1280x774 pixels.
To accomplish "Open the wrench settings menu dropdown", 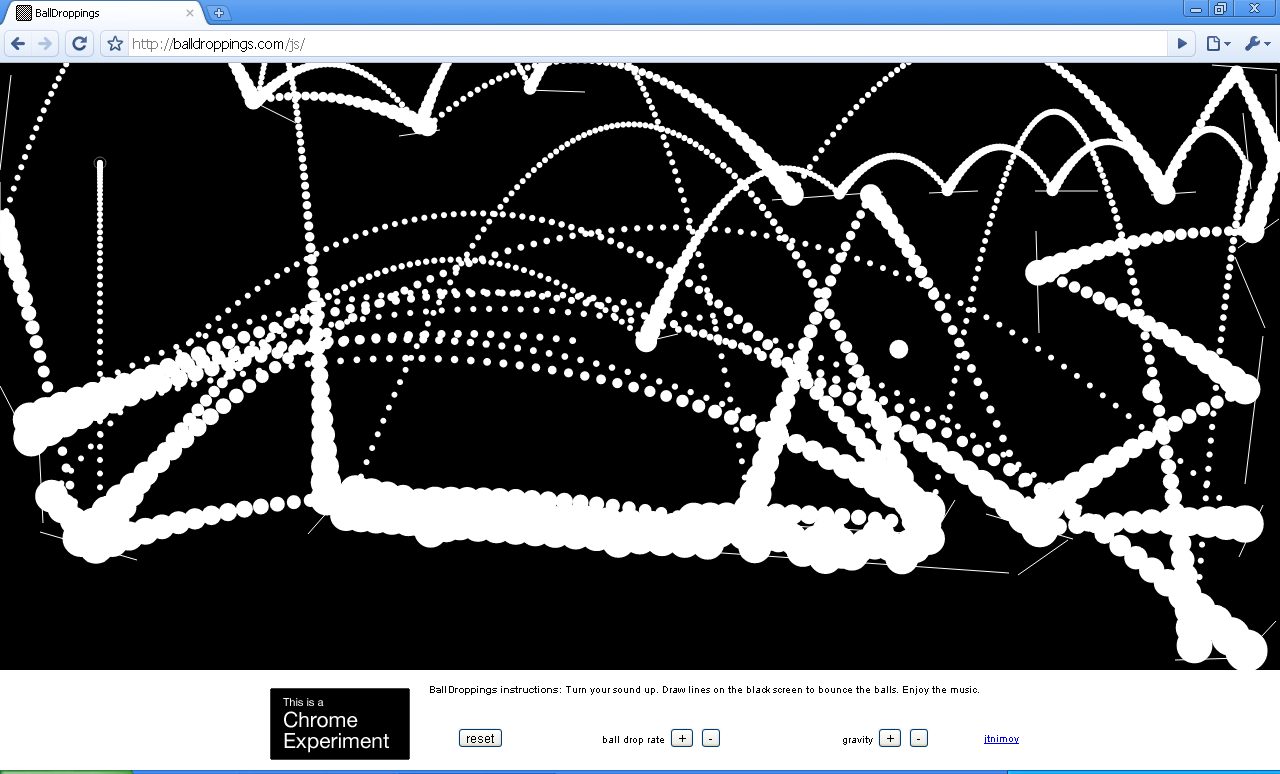I will (x=1256, y=44).
